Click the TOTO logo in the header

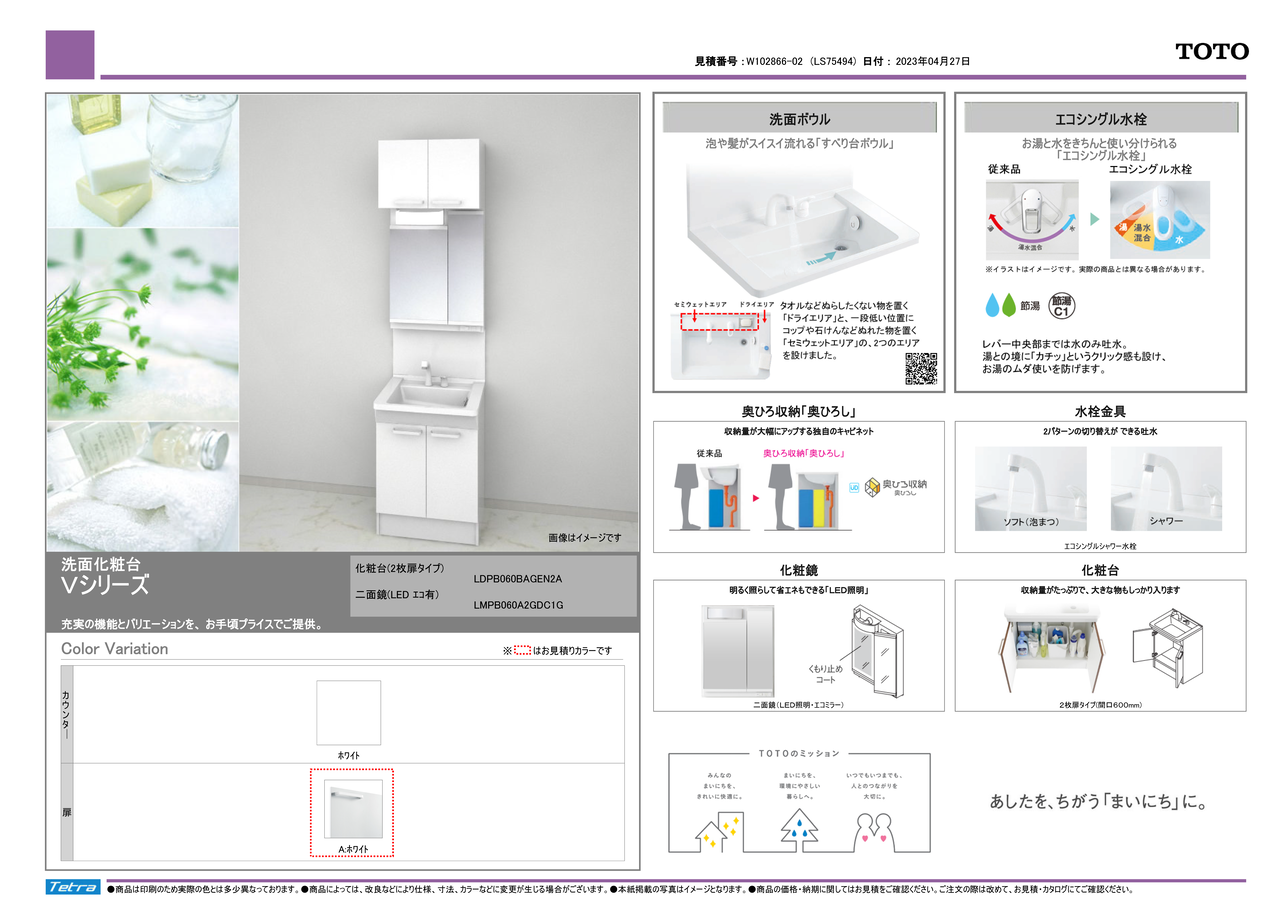click(1212, 52)
